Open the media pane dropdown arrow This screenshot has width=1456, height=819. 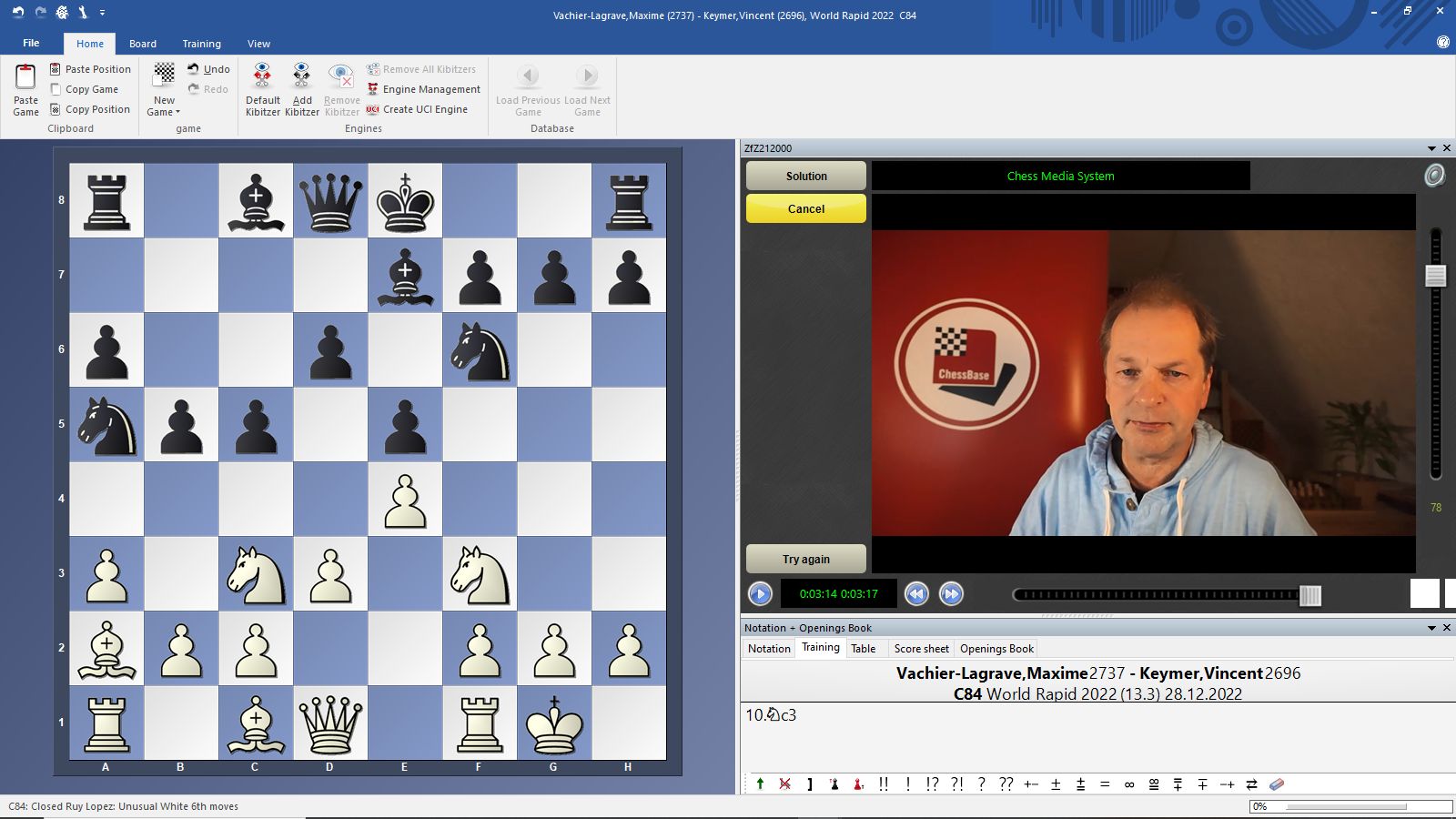click(x=1431, y=148)
